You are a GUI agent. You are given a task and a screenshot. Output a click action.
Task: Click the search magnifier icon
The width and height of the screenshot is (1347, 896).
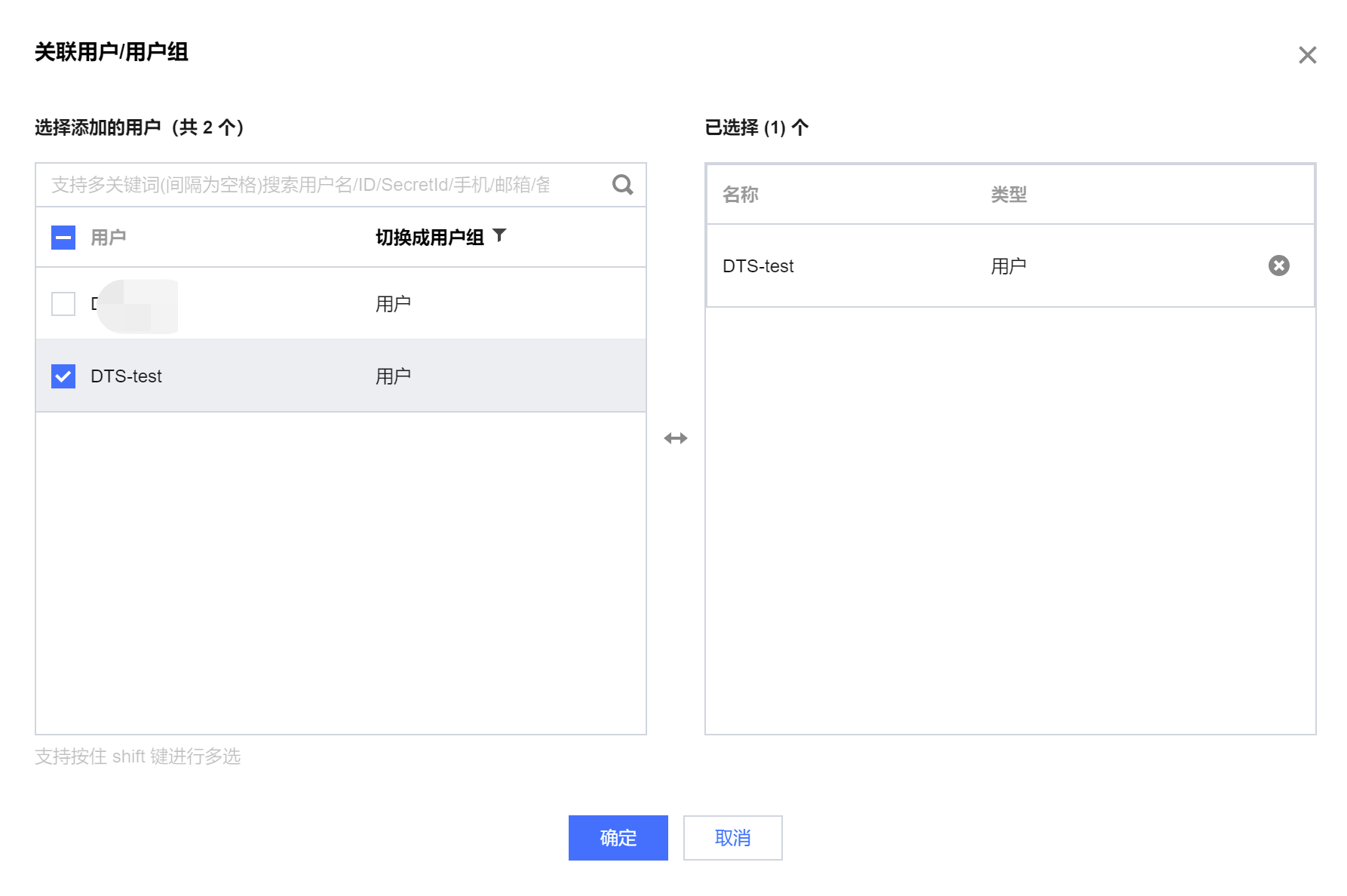[x=622, y=185]
